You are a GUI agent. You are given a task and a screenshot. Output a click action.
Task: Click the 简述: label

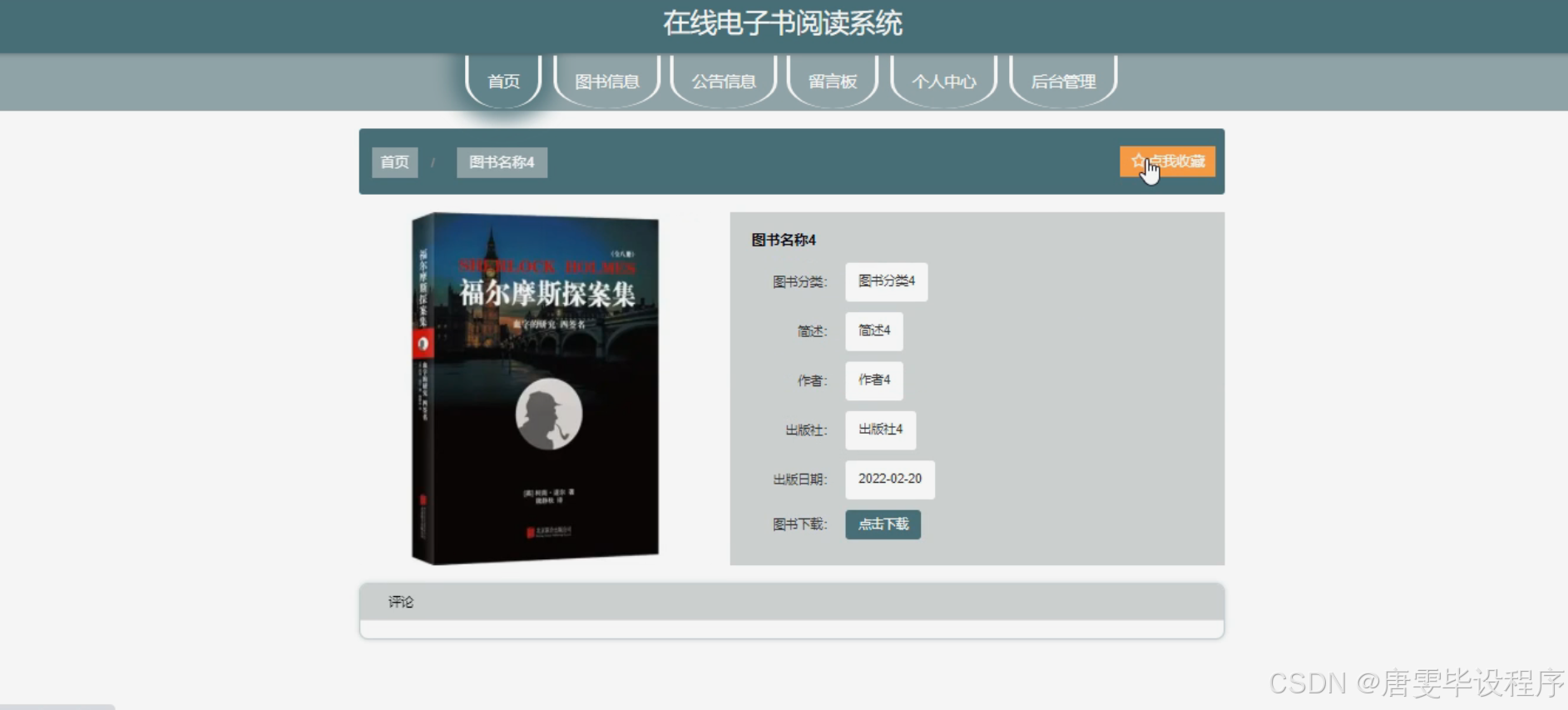(813, 331)
